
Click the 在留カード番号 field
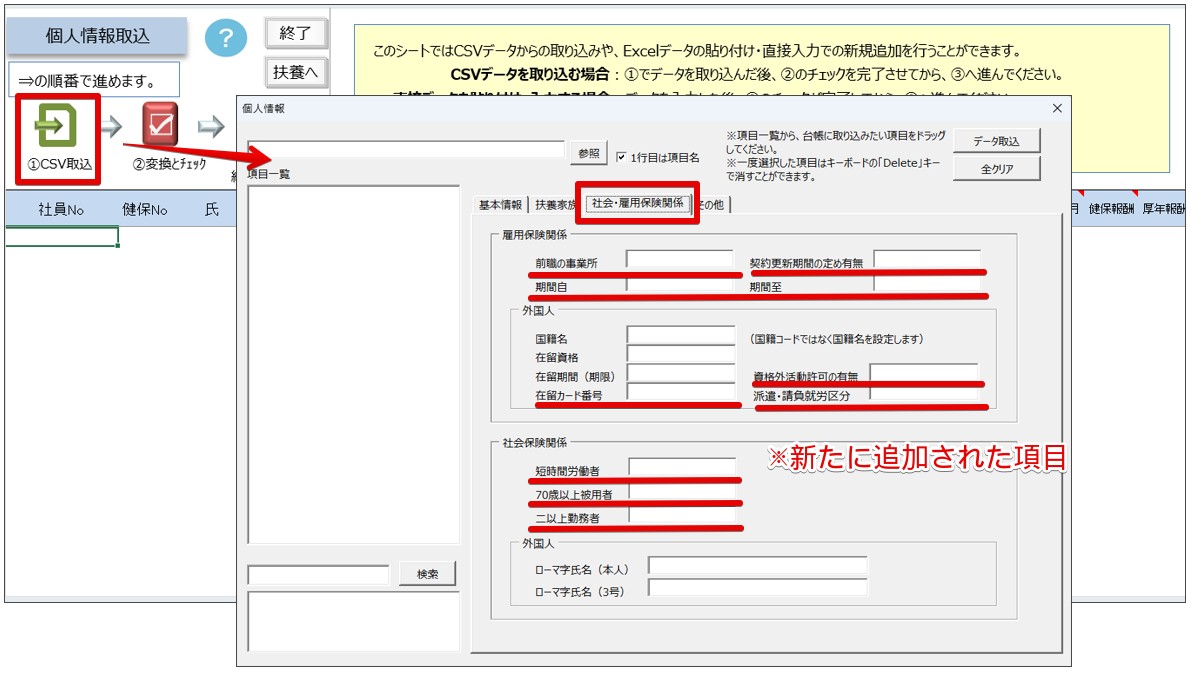coord(681,393)
